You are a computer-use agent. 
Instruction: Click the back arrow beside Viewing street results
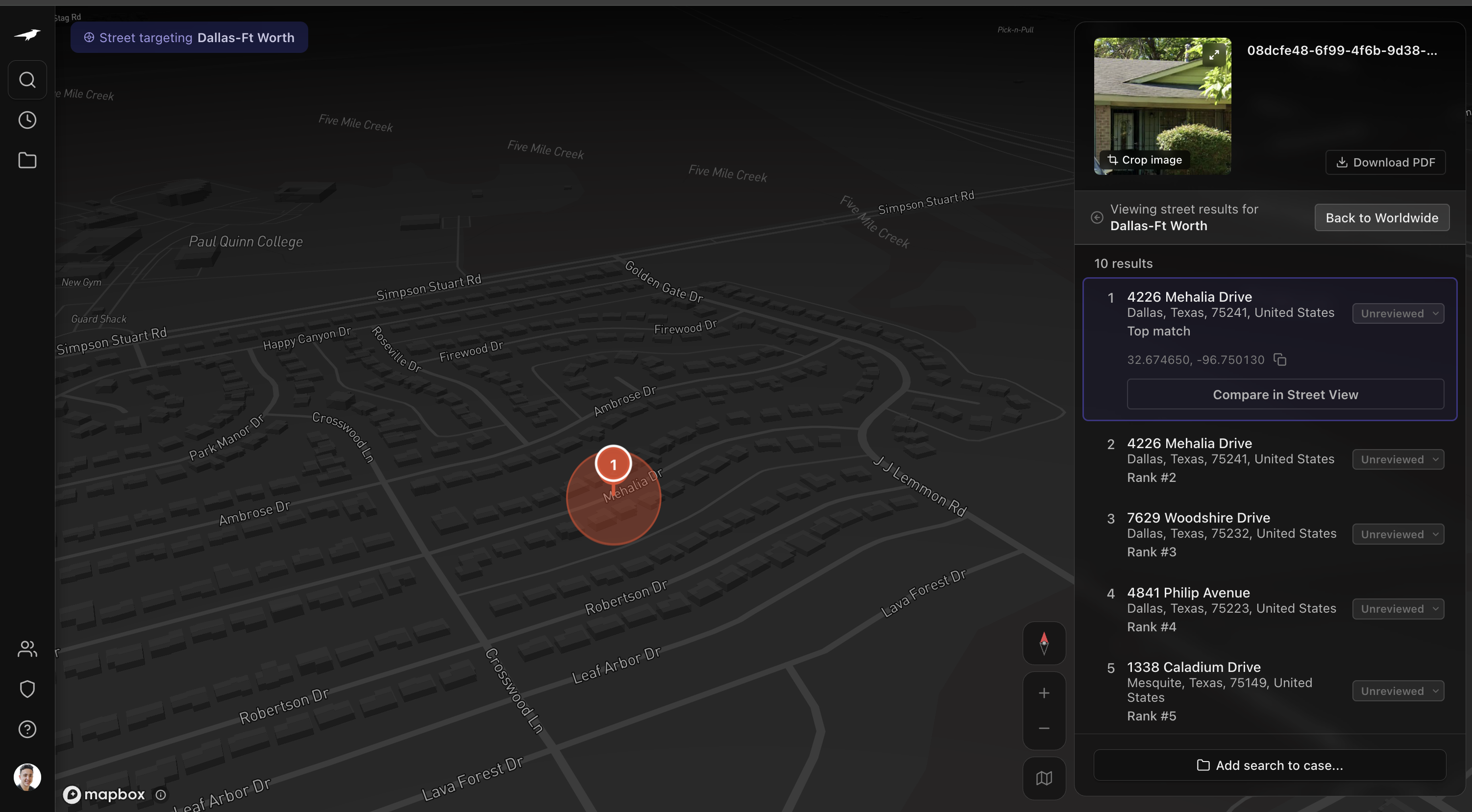click(1097, 217)
